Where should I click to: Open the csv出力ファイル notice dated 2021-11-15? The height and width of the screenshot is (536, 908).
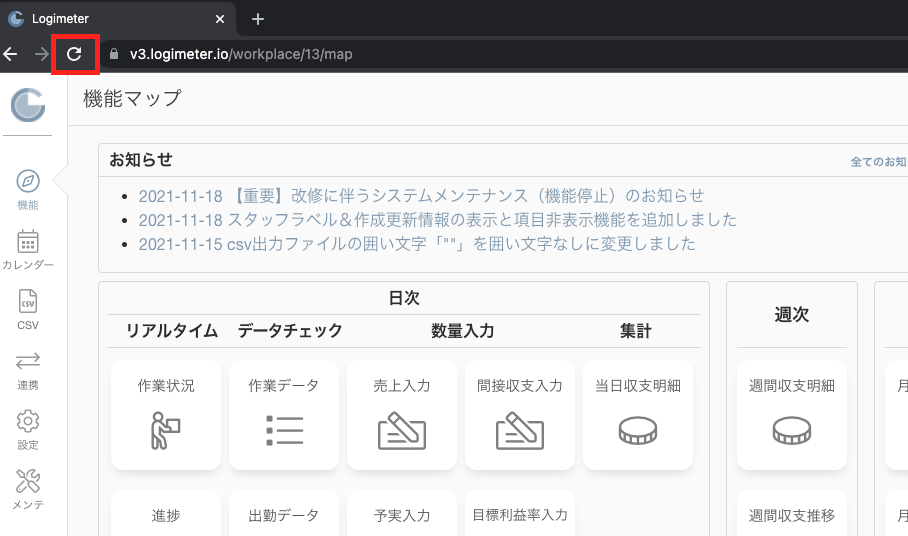pos(417,244)
